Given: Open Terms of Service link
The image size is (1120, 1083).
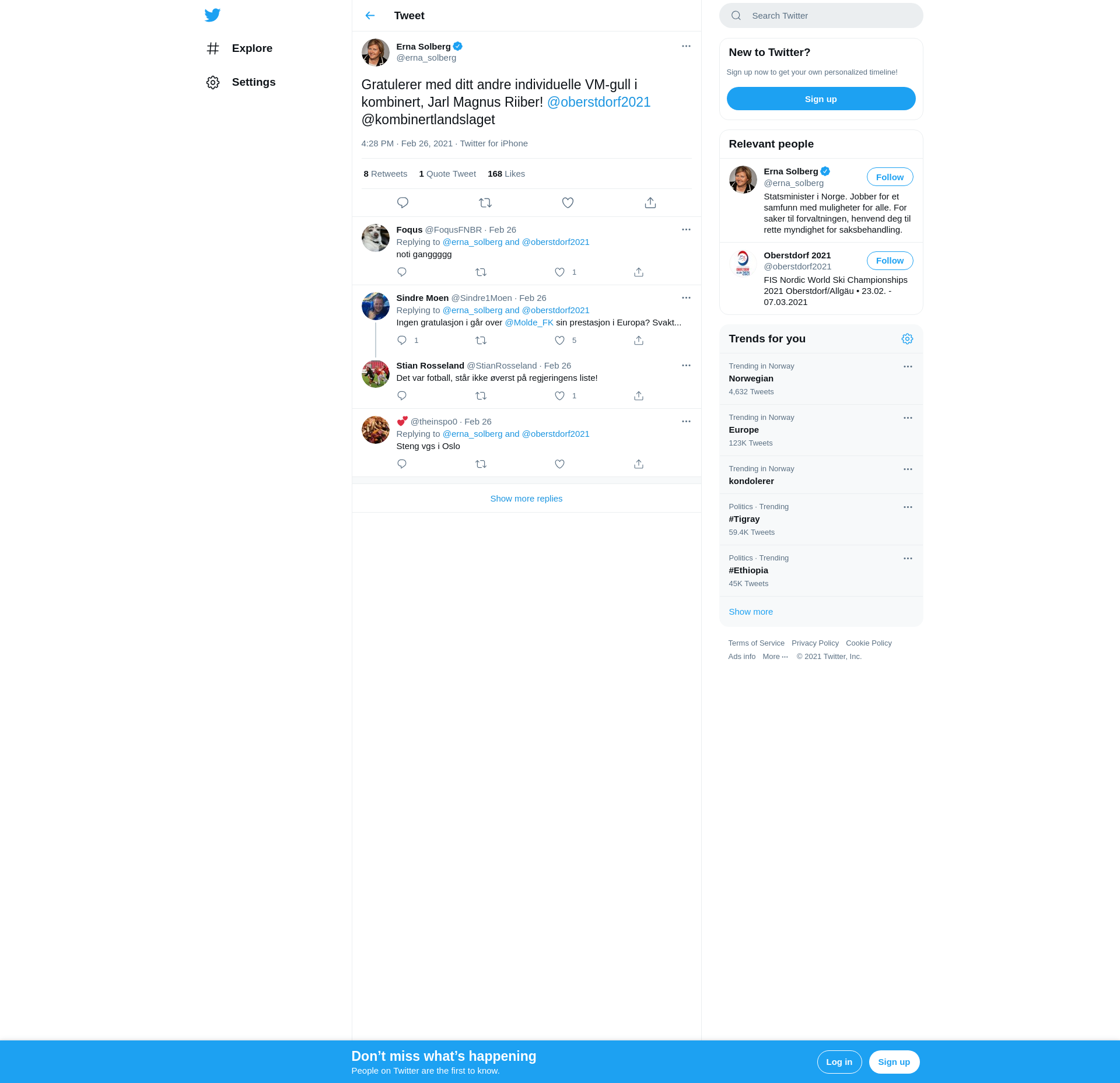Looking at the screenshot, I should point(756,643).
